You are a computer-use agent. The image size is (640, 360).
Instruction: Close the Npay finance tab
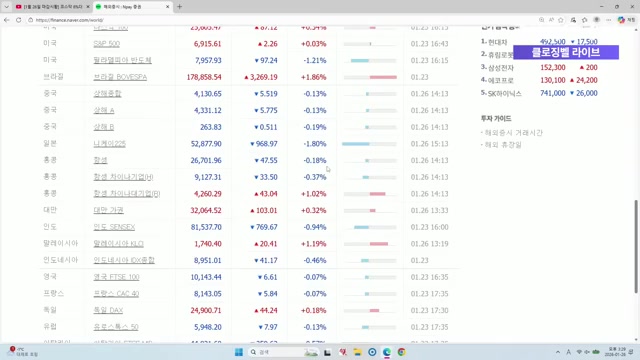coord(167,7)
